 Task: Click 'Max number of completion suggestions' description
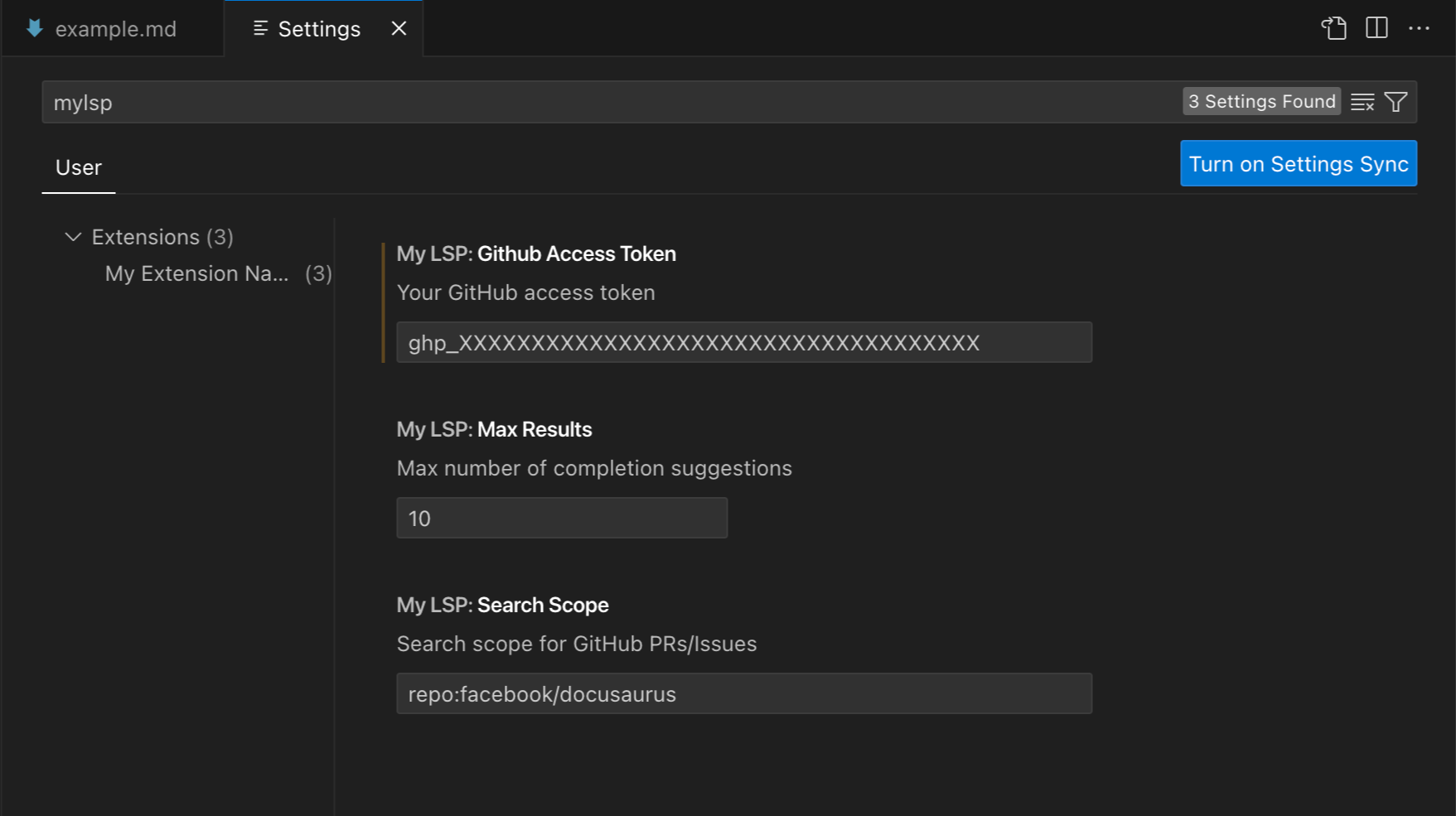(x=594, y=468)
